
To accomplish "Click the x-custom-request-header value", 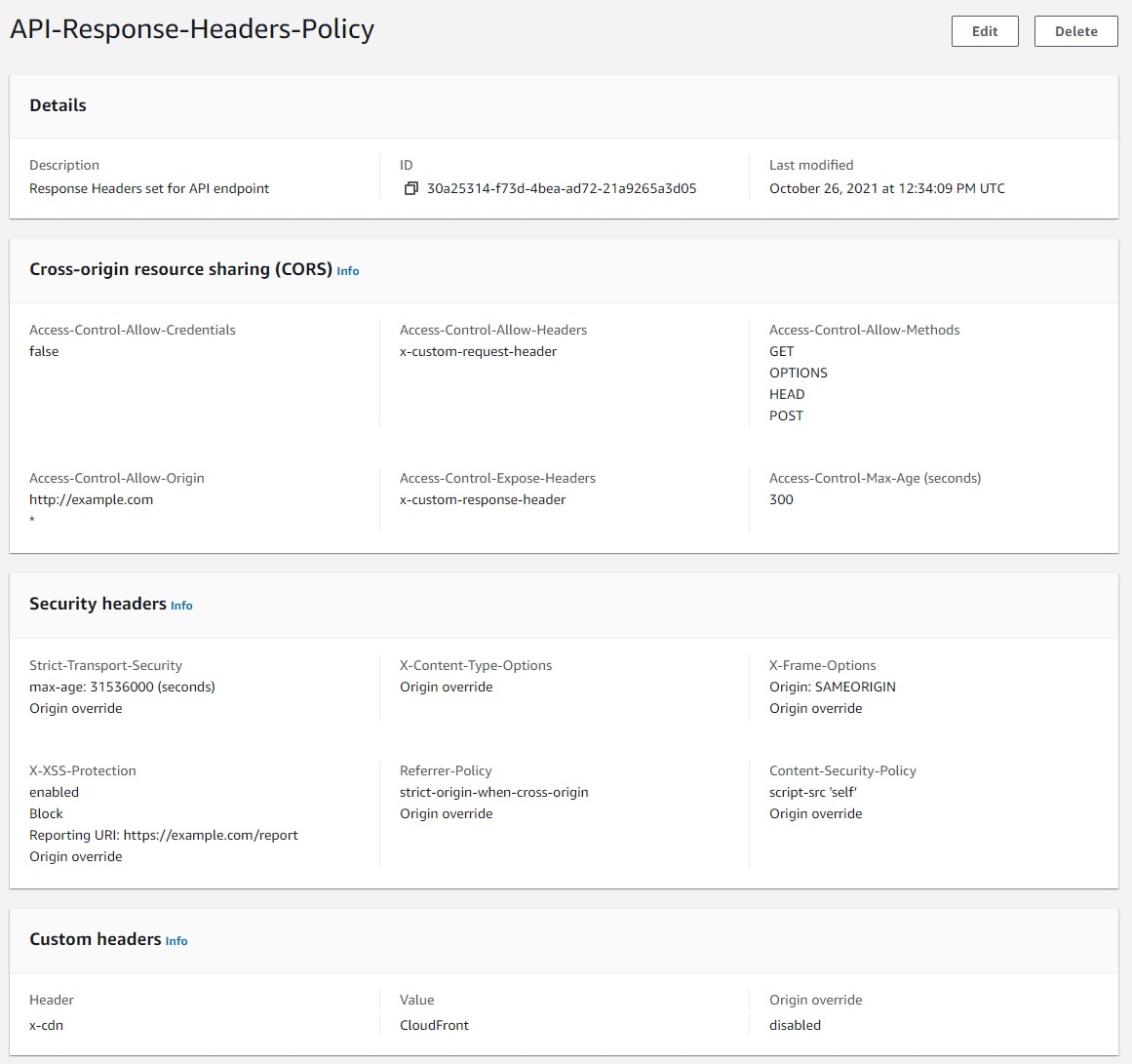I will point(478,352).
